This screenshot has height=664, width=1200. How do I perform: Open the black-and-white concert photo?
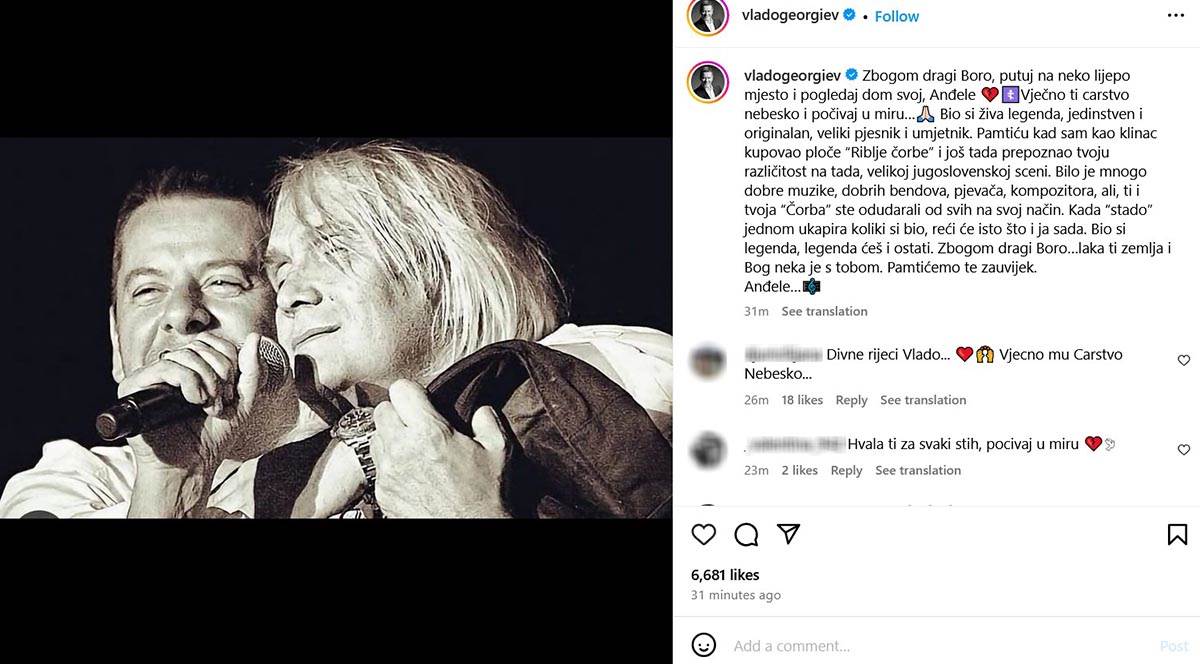336,328
